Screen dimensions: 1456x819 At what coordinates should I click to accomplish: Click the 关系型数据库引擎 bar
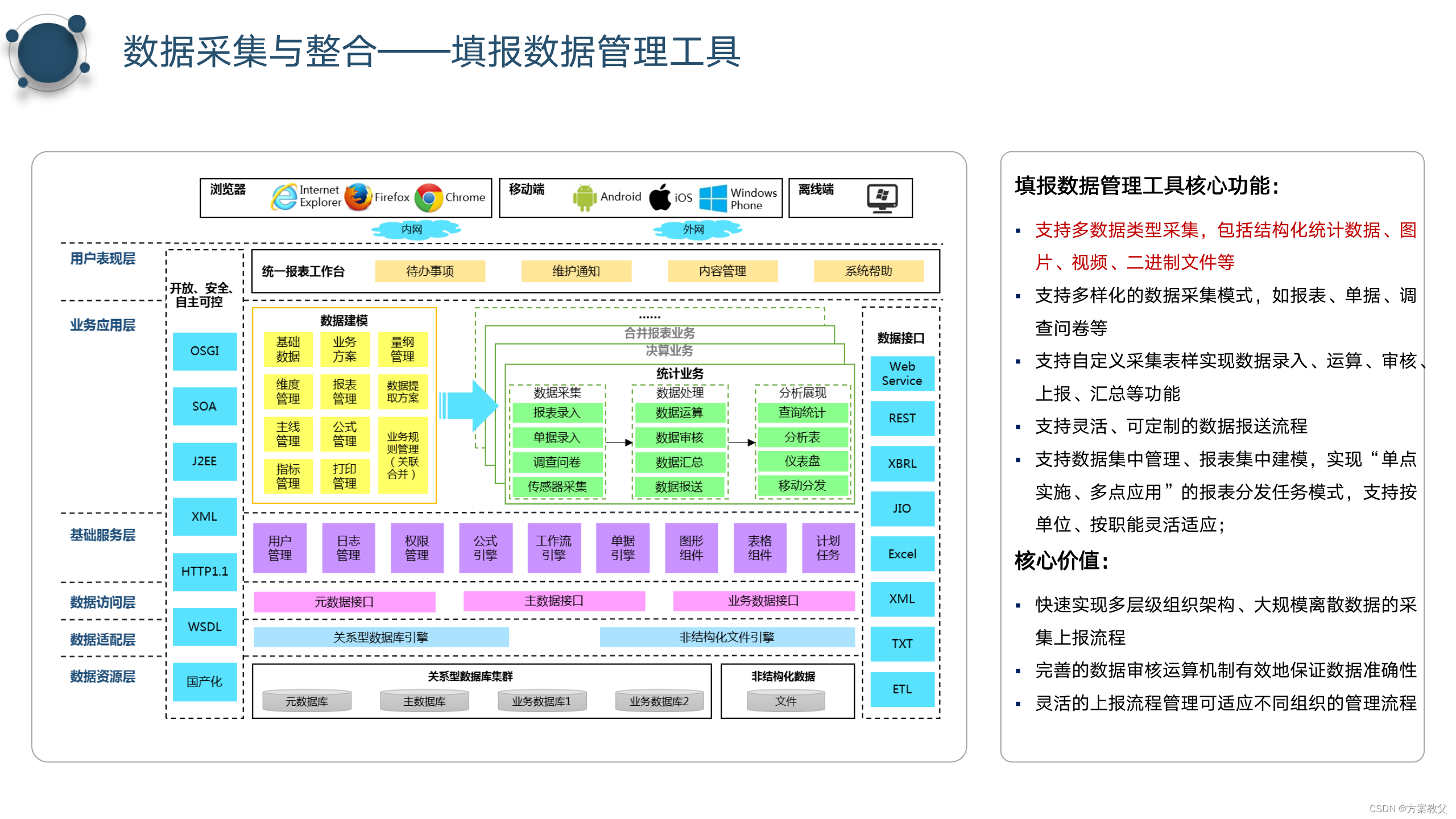point(381,637)
